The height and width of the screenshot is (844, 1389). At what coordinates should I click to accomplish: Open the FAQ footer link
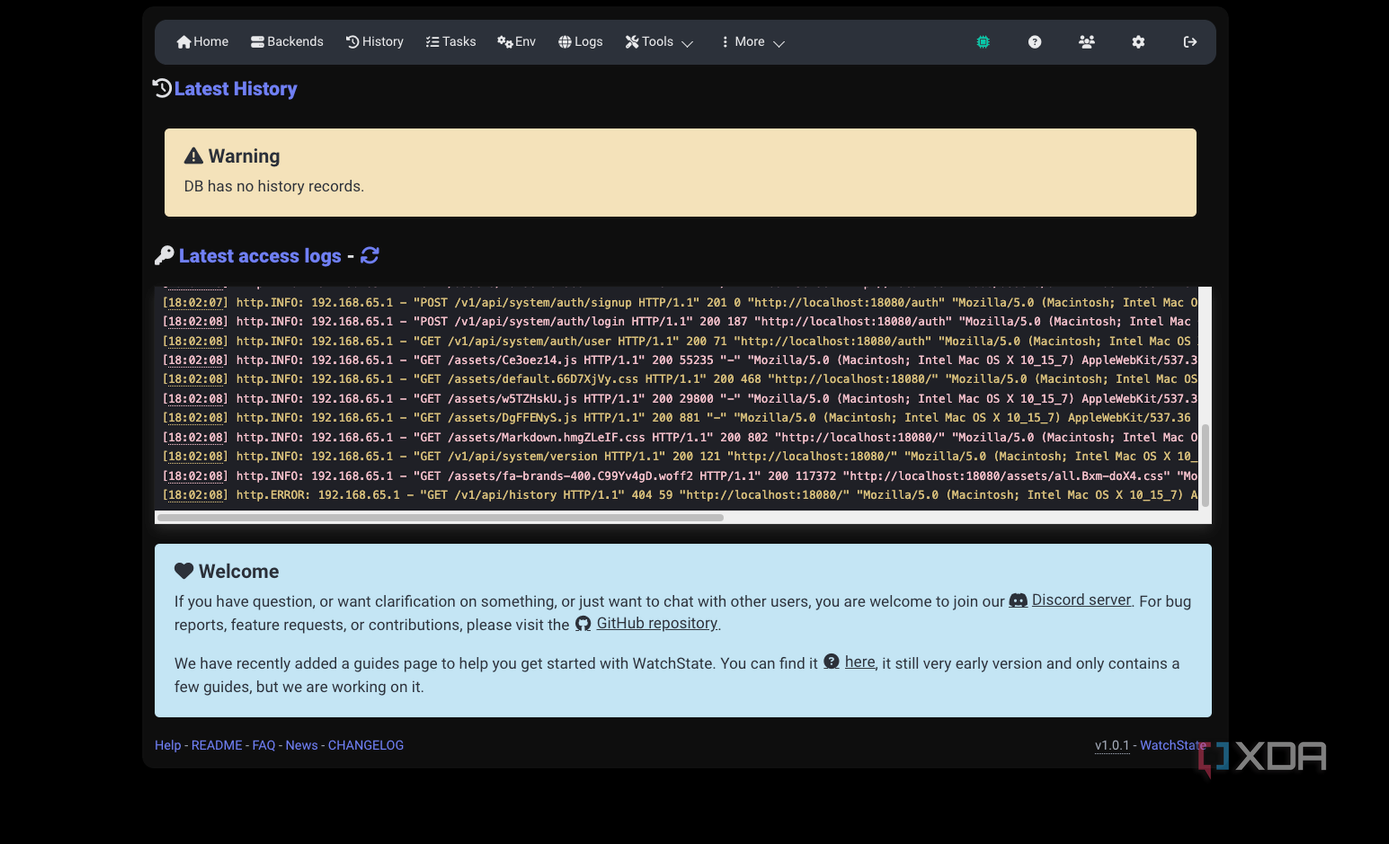pos(264,745)
